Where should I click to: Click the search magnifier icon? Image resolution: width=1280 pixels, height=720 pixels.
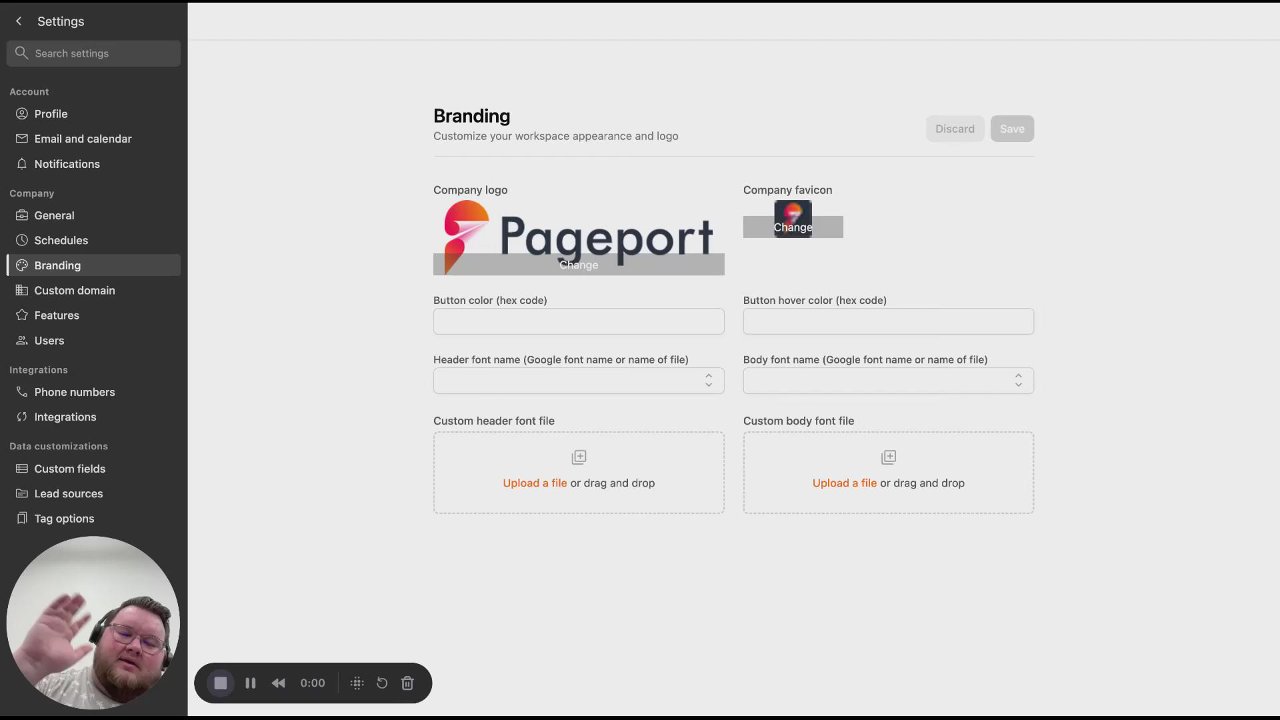21,53
